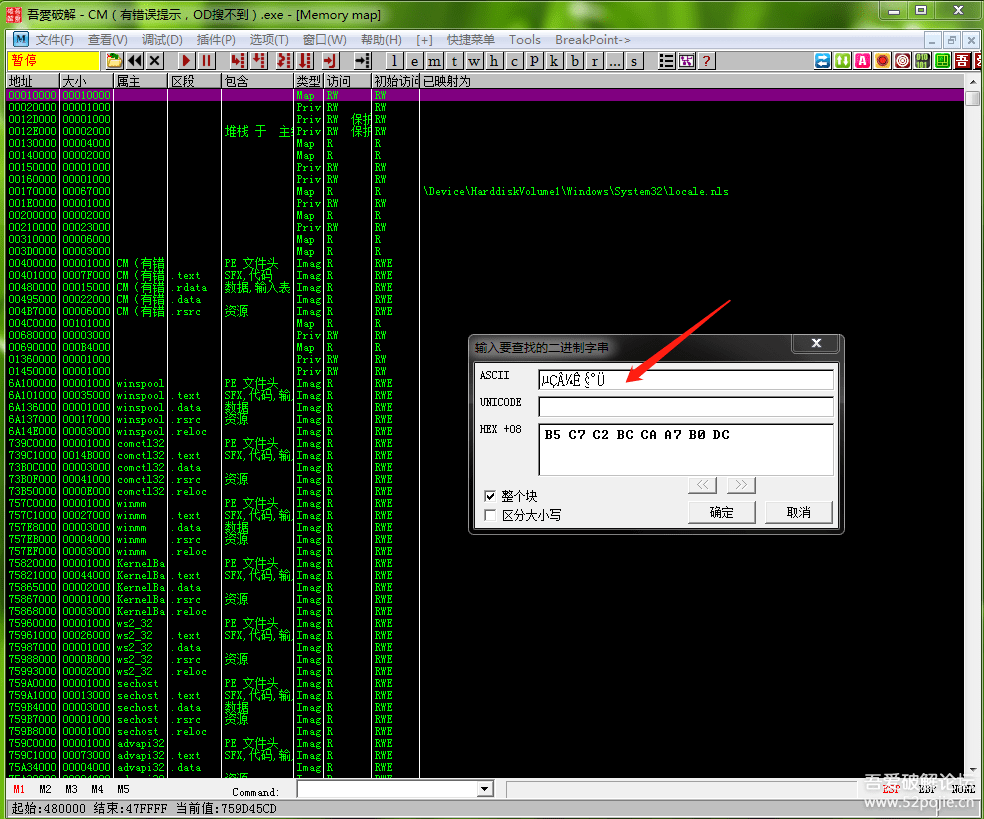Switch to the M2 tab
984x819 pixels.
(45, 789)
